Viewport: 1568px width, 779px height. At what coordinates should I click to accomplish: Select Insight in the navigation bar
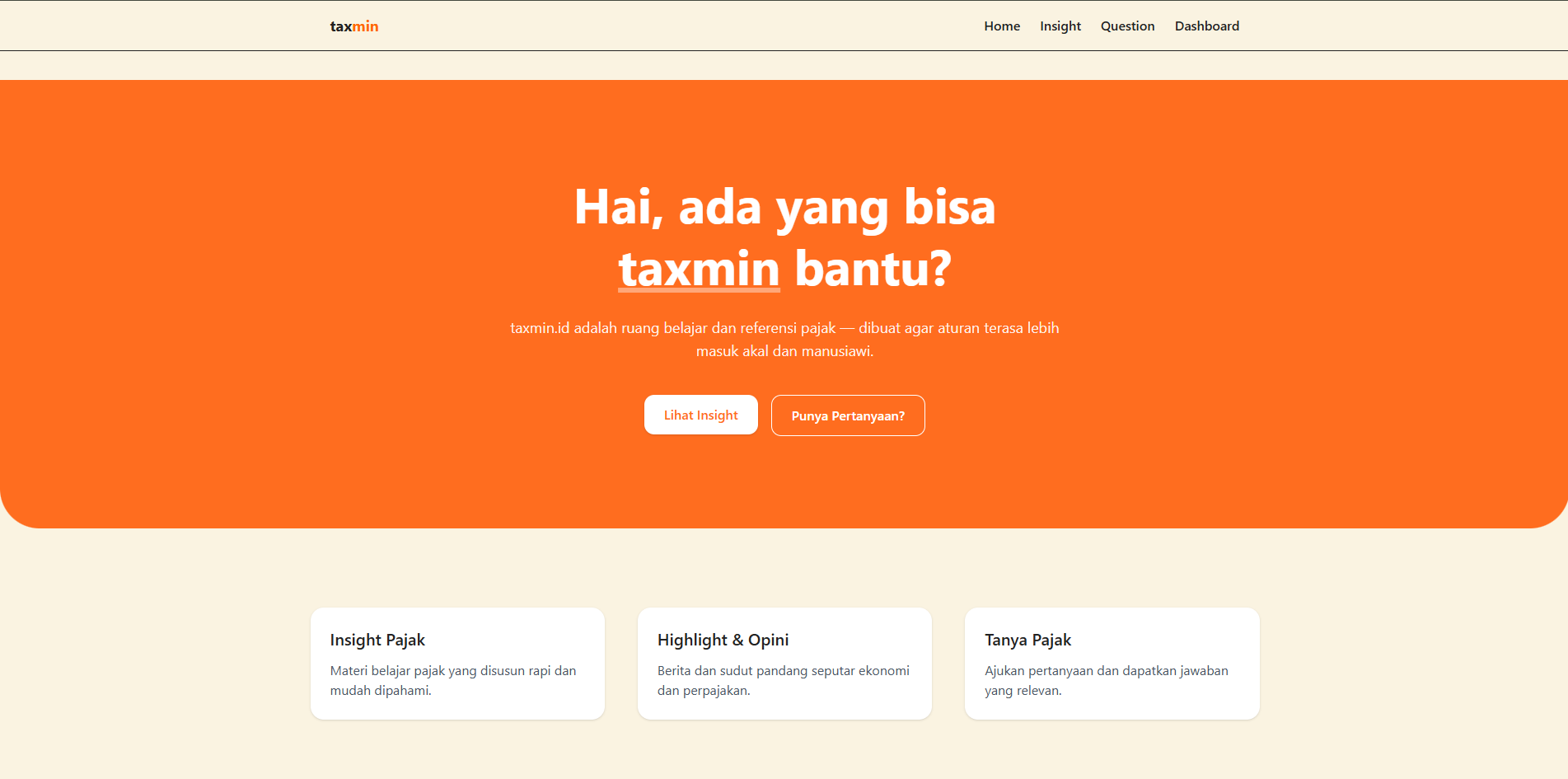[1060, 26]
